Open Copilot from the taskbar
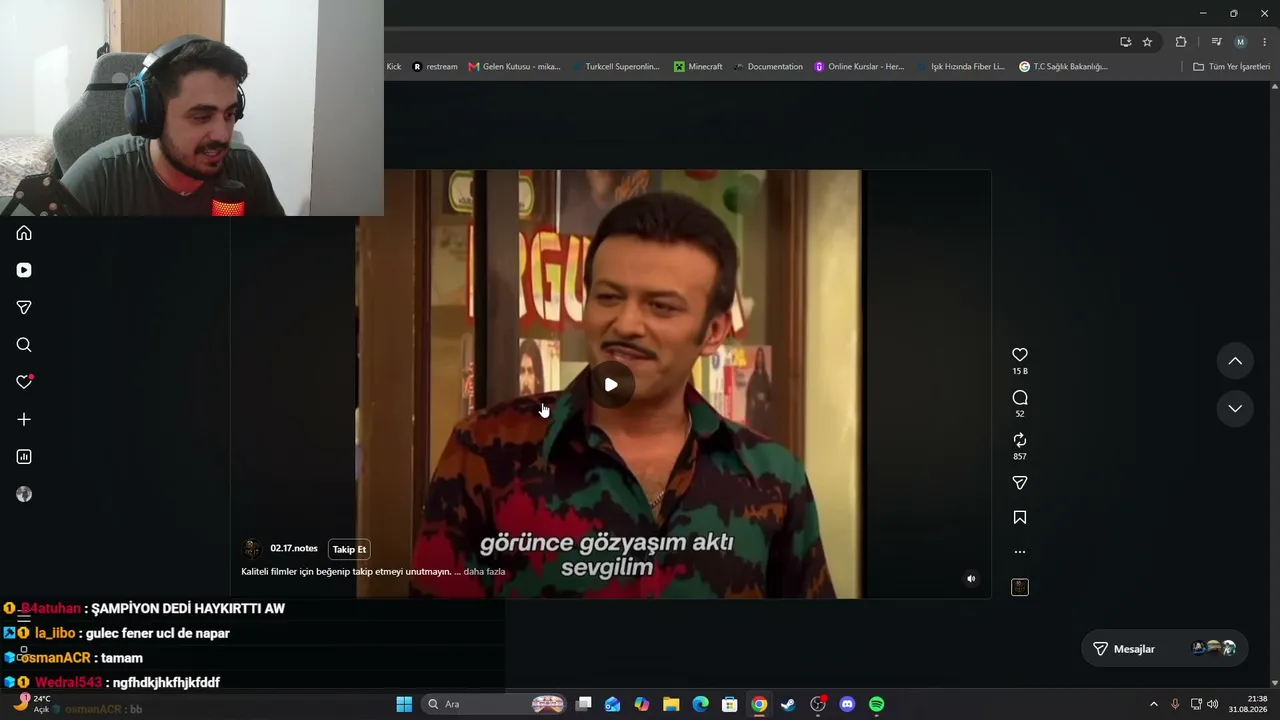Viewport: 1280px width, 720px height. coord(642,704)
